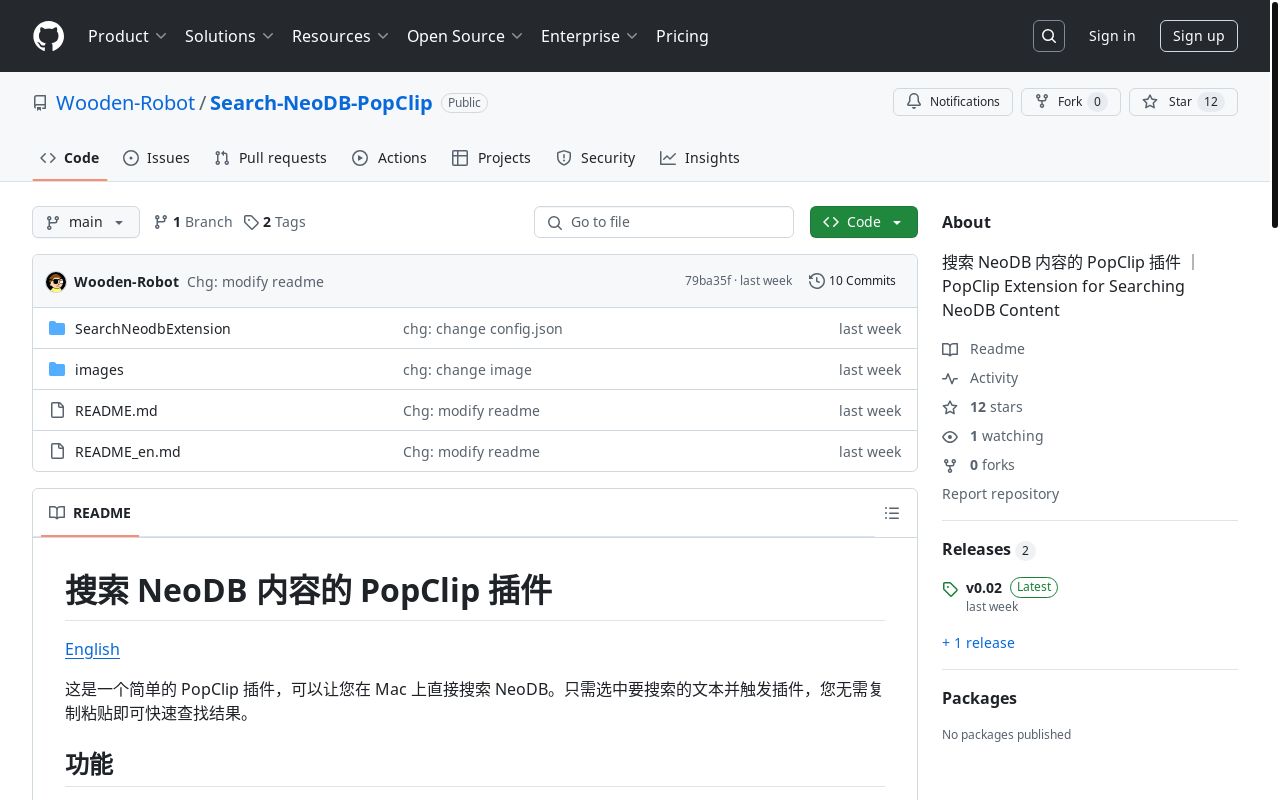Open the English link in README

pos(92,649)
